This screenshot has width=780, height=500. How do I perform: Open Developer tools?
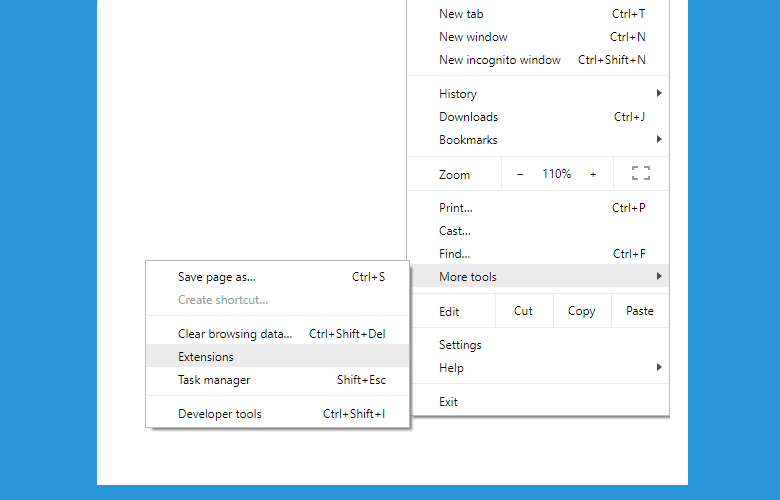tap(278, 414)
